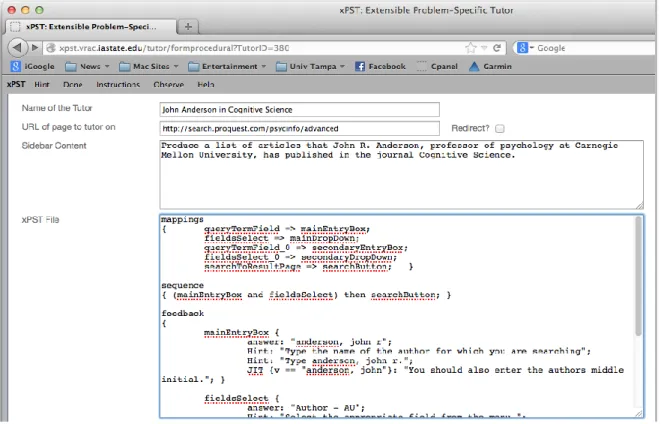Viewport: 664px width, 424px height.
Task: Open the iGoogle bookmark
Action: (x=33, y=67)
